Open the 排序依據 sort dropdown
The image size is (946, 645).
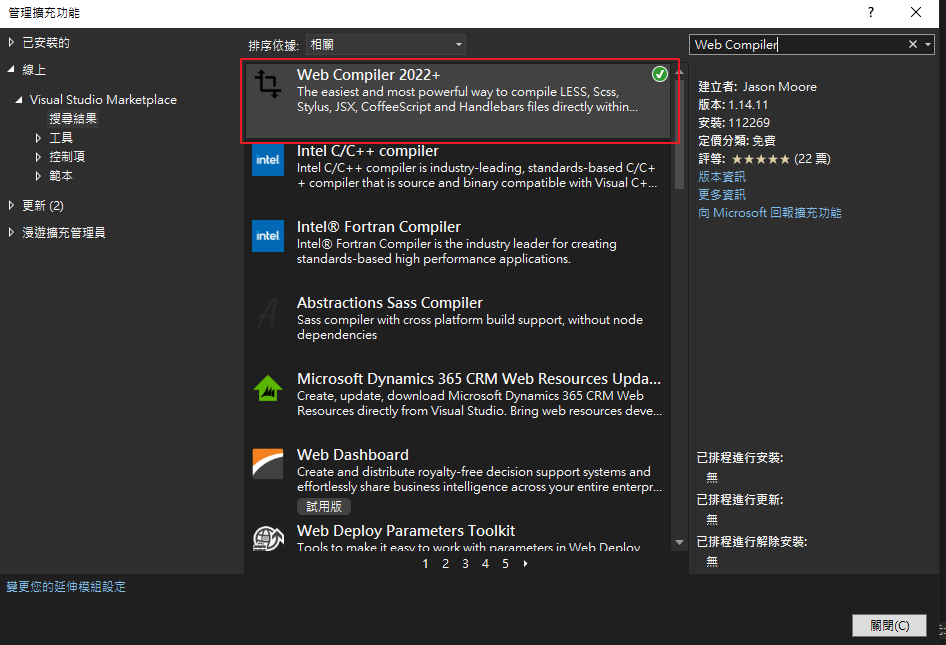click(386, 45)
